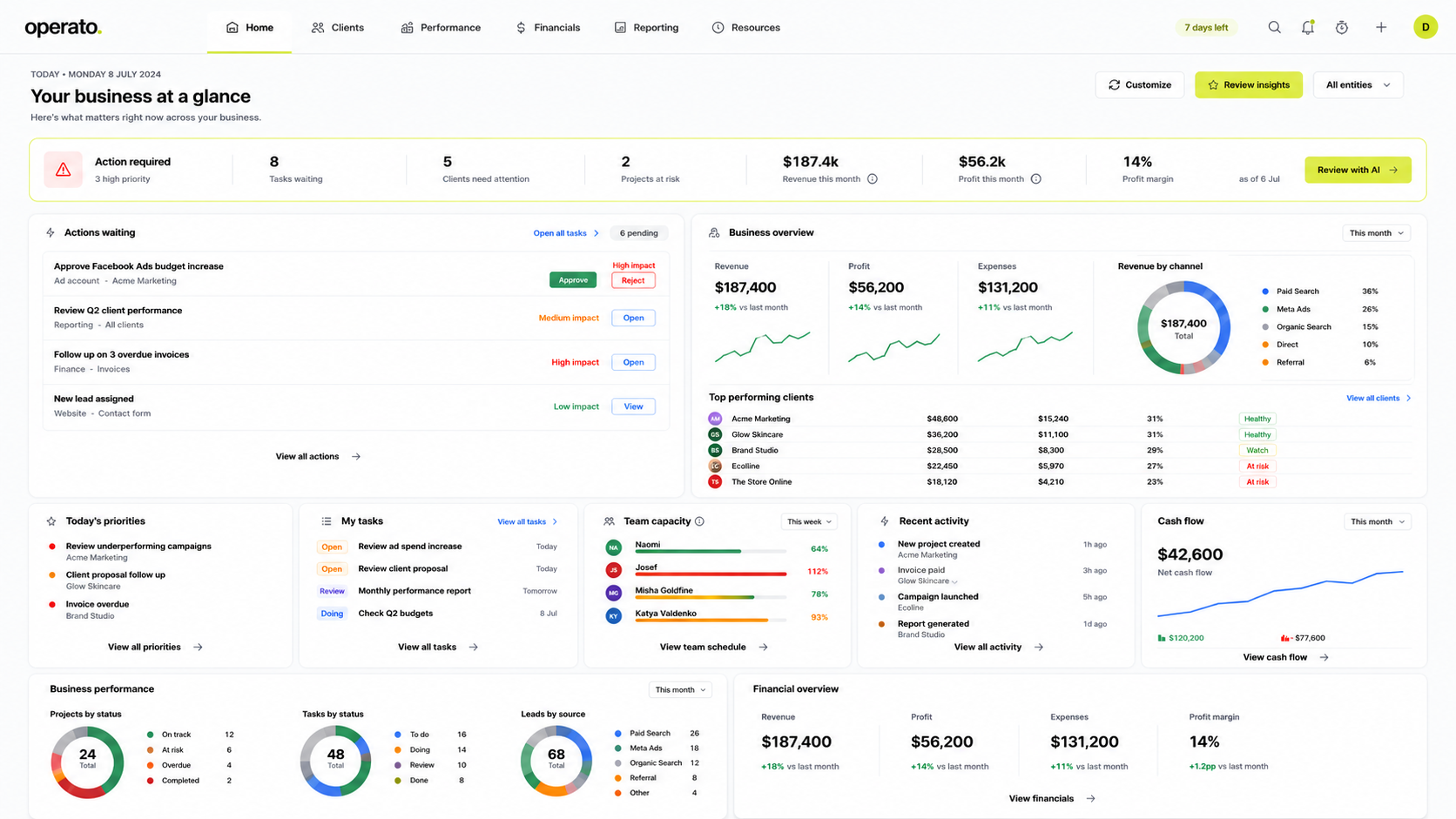Viewport: 1456px width, 819px height.
Task: Open Business overview This month dropdown
Action: coord(1376,233)
